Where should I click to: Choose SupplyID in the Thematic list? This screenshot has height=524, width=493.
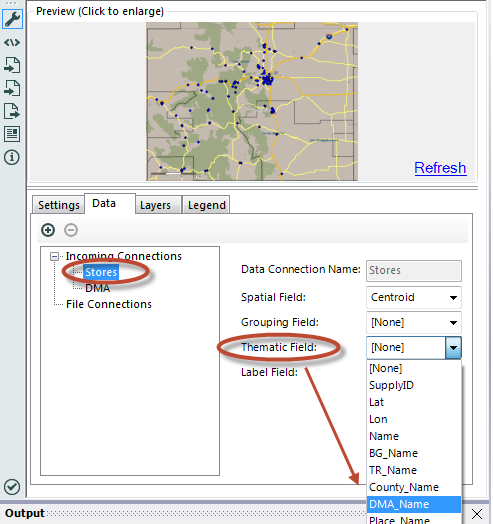(414, 385)
